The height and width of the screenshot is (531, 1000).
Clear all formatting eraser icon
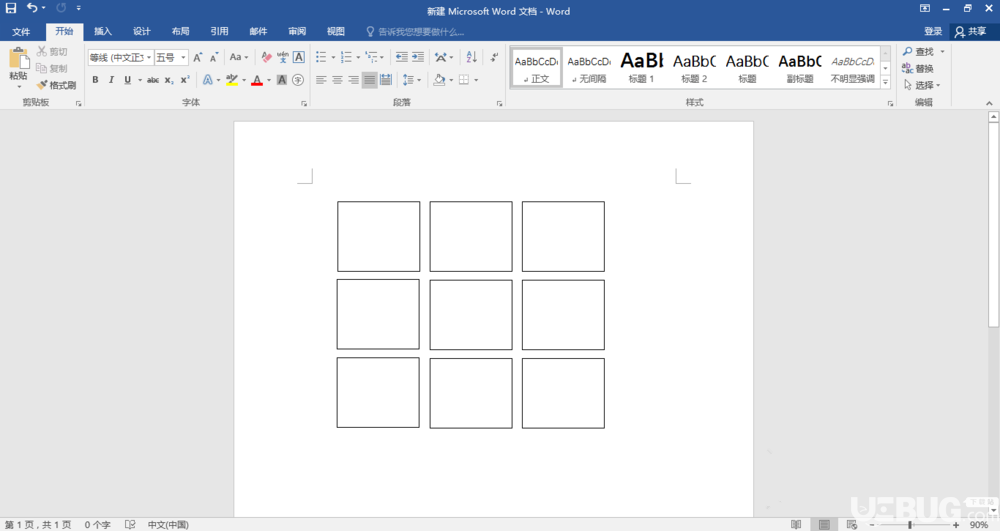tap(267, 57)
